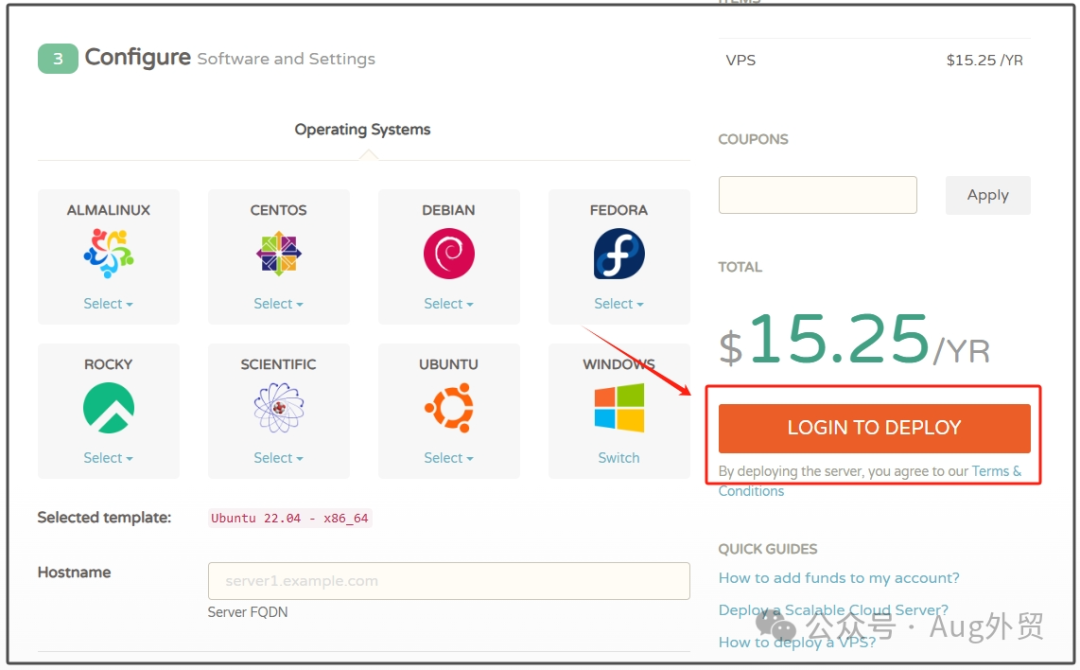Click Switch under Windows
This screenshot has height=670, width=1080.
coord(619,458)
